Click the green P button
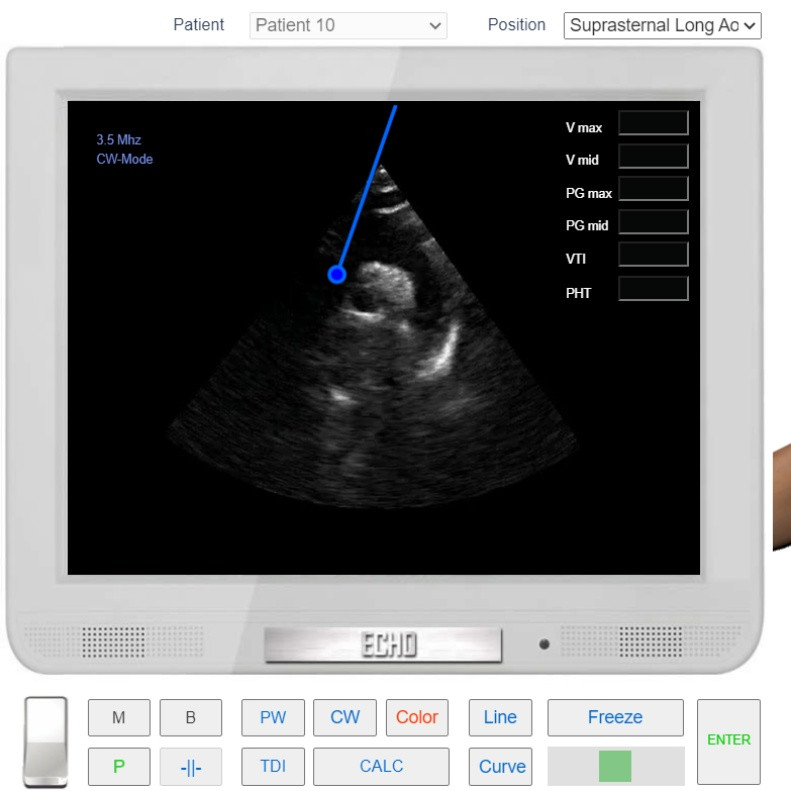 point(119,766)
